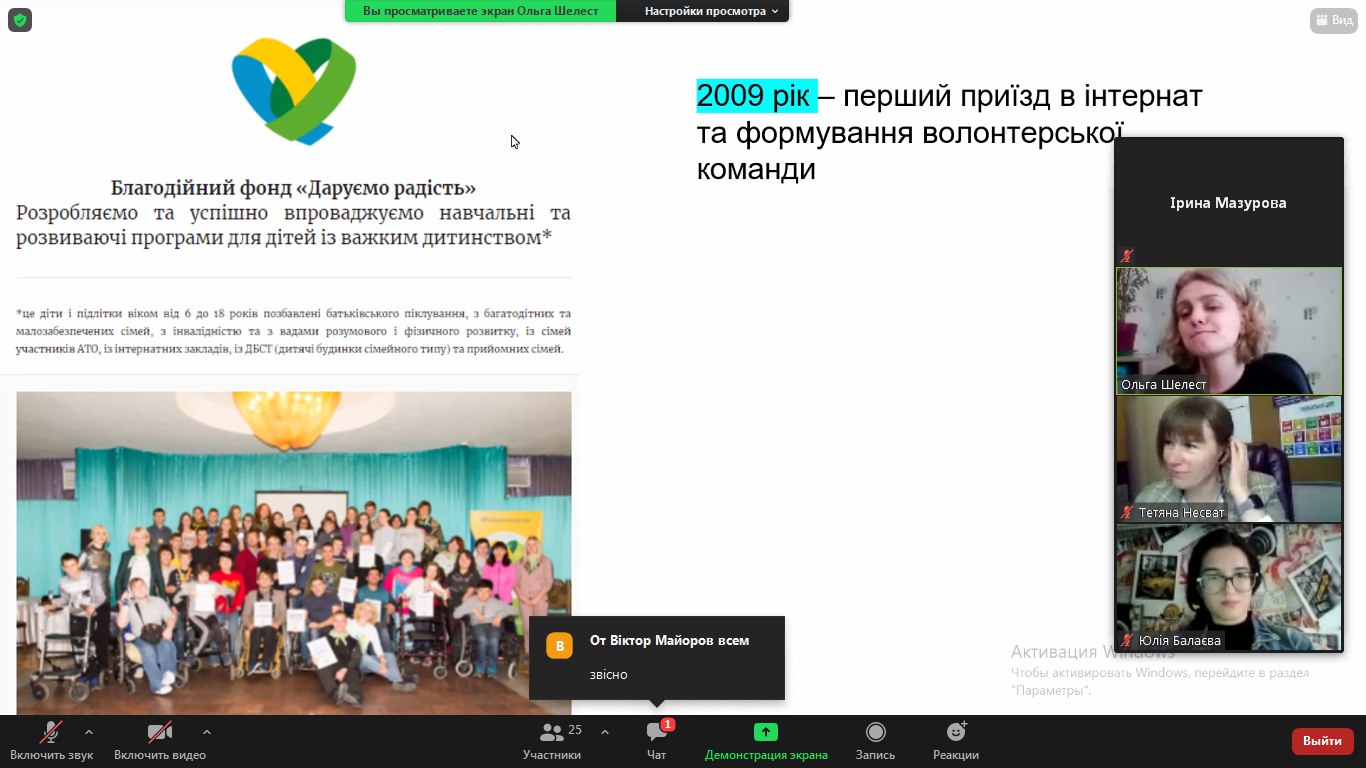Click the green encryption shield icon

click(x=20, y=20)
